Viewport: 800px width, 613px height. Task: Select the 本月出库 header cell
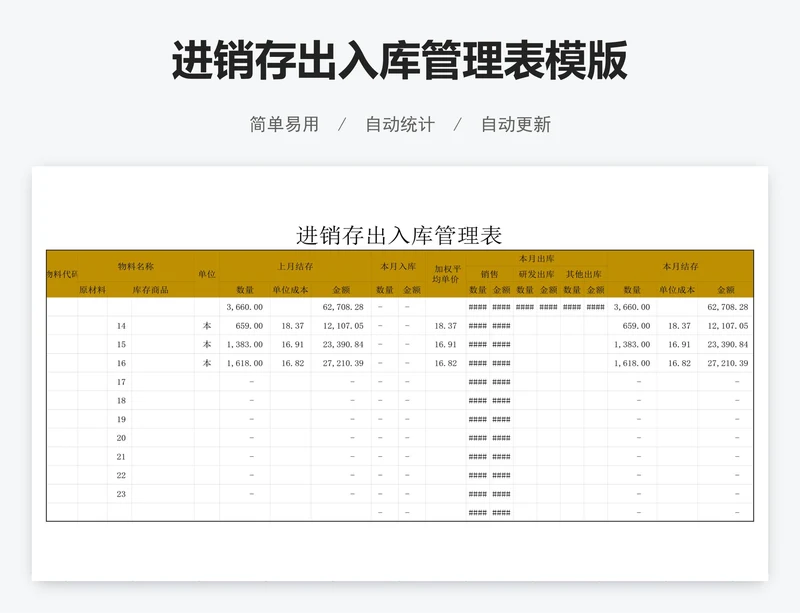536,258
